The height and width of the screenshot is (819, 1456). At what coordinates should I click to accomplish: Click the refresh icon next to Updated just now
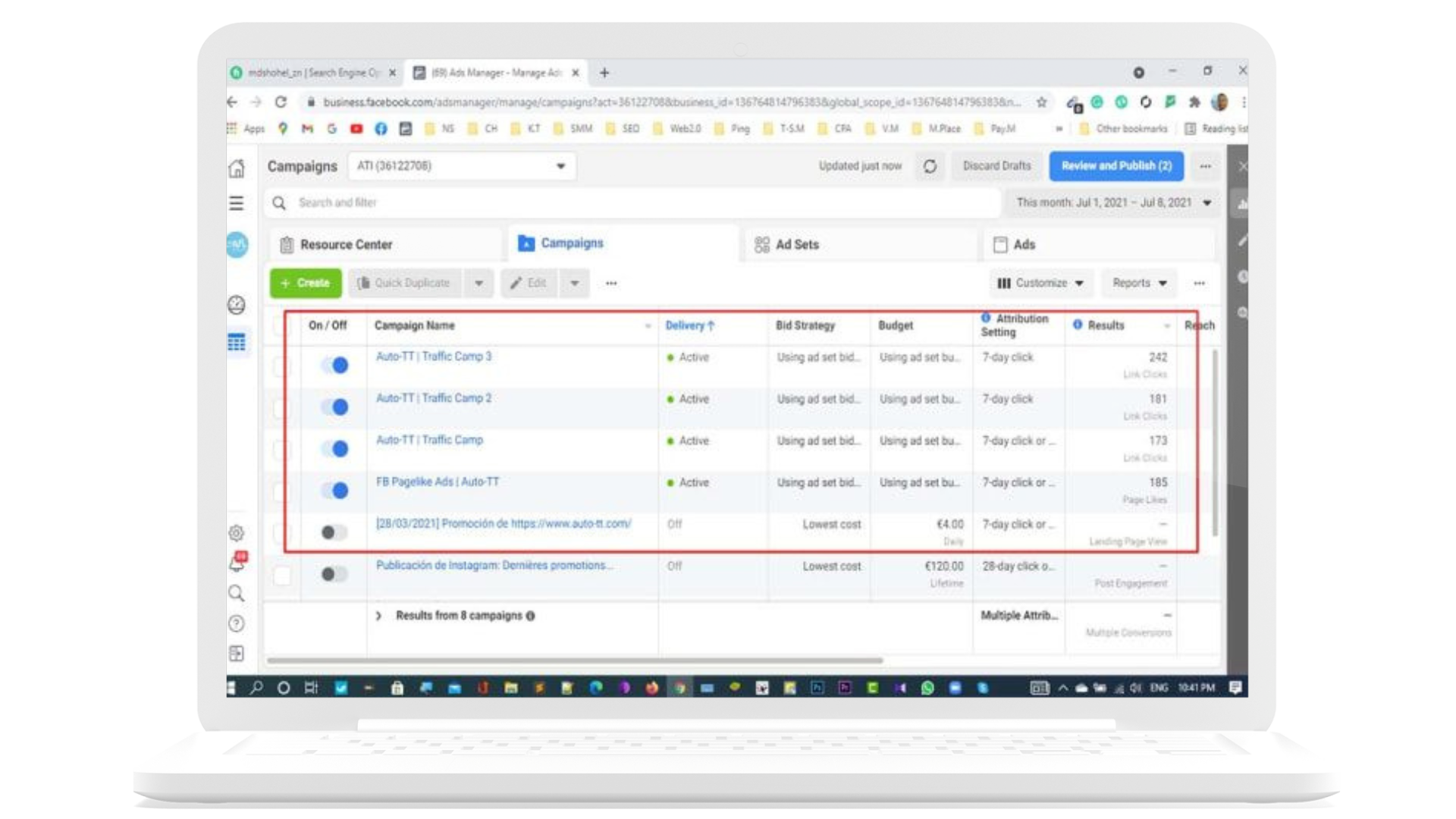coord(930,166)
